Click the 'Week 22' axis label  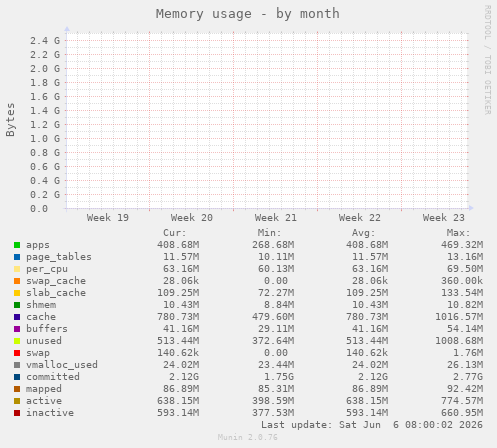360,218
